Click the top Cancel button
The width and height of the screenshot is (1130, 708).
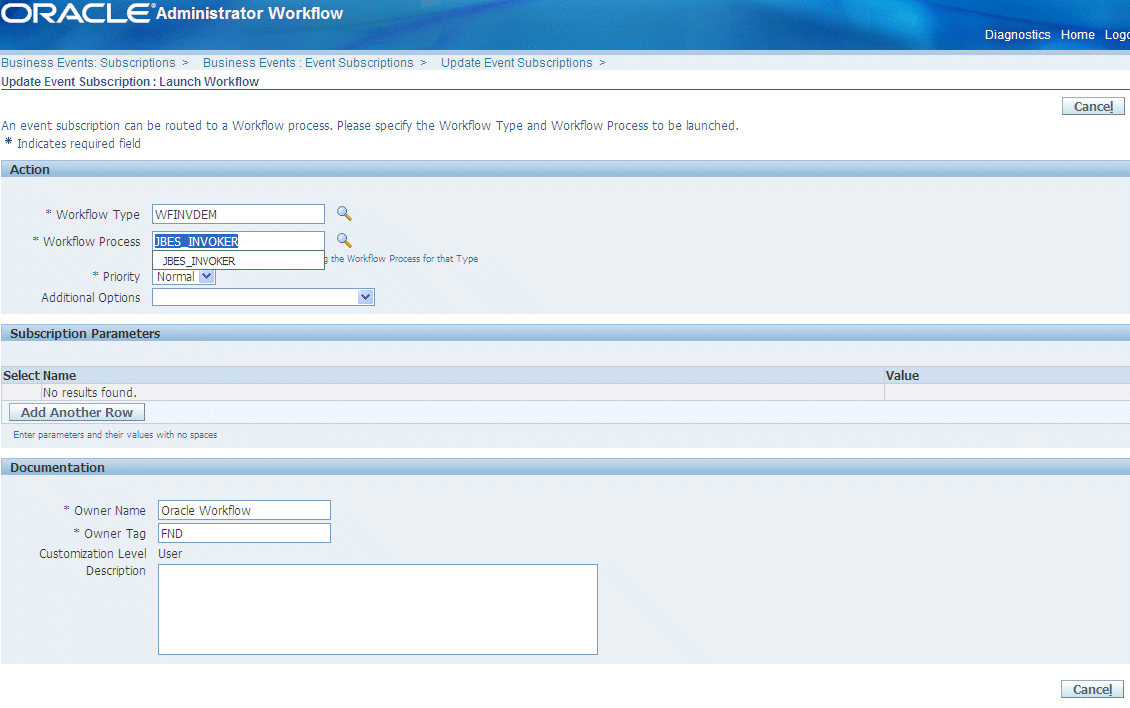pyautogui.click(x=1093, y=107)
